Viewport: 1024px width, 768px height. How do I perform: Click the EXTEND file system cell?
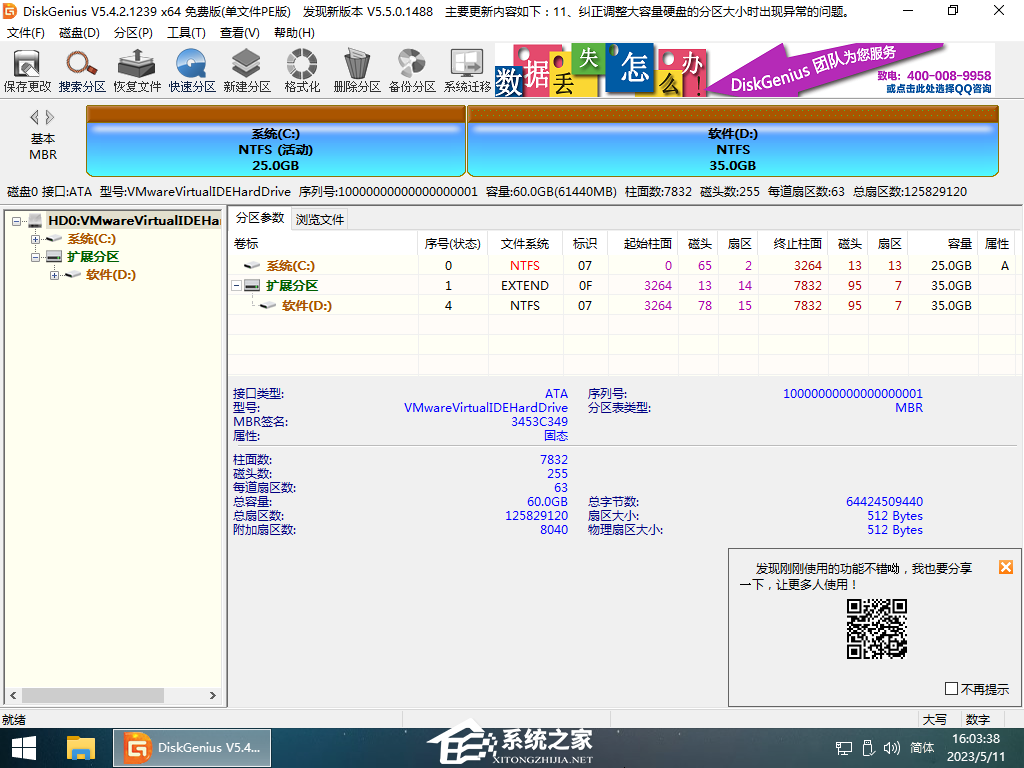tap(525, 285)
